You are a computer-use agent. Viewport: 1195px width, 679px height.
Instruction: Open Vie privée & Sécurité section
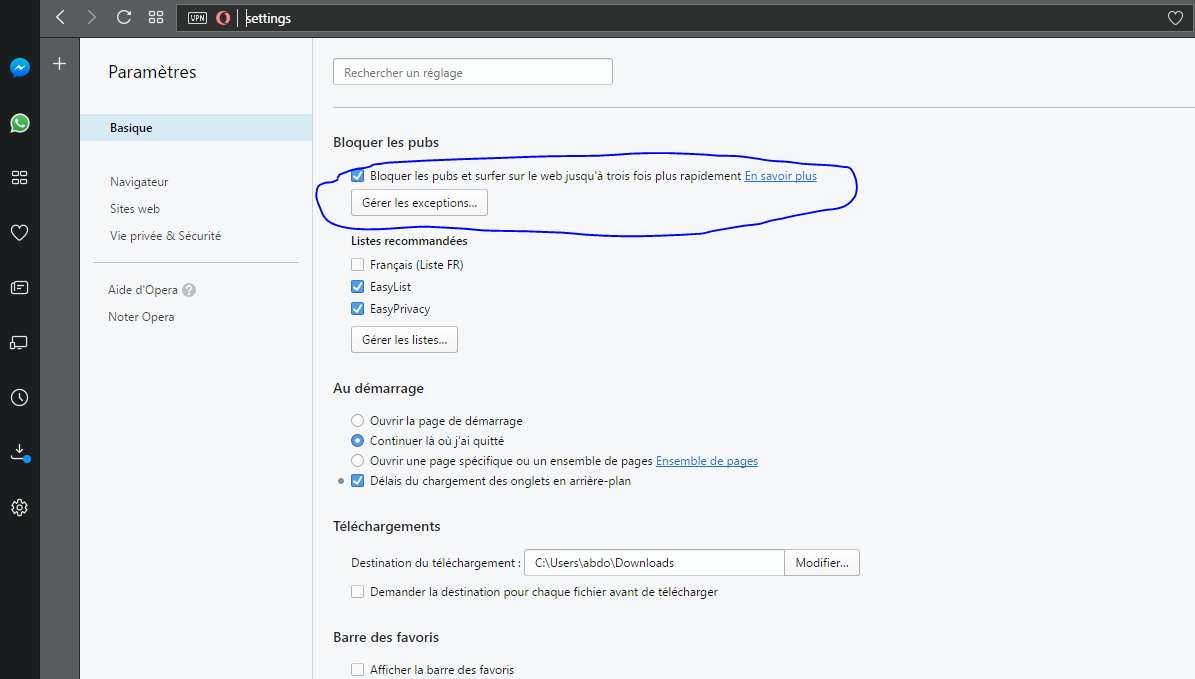(165, 236)
